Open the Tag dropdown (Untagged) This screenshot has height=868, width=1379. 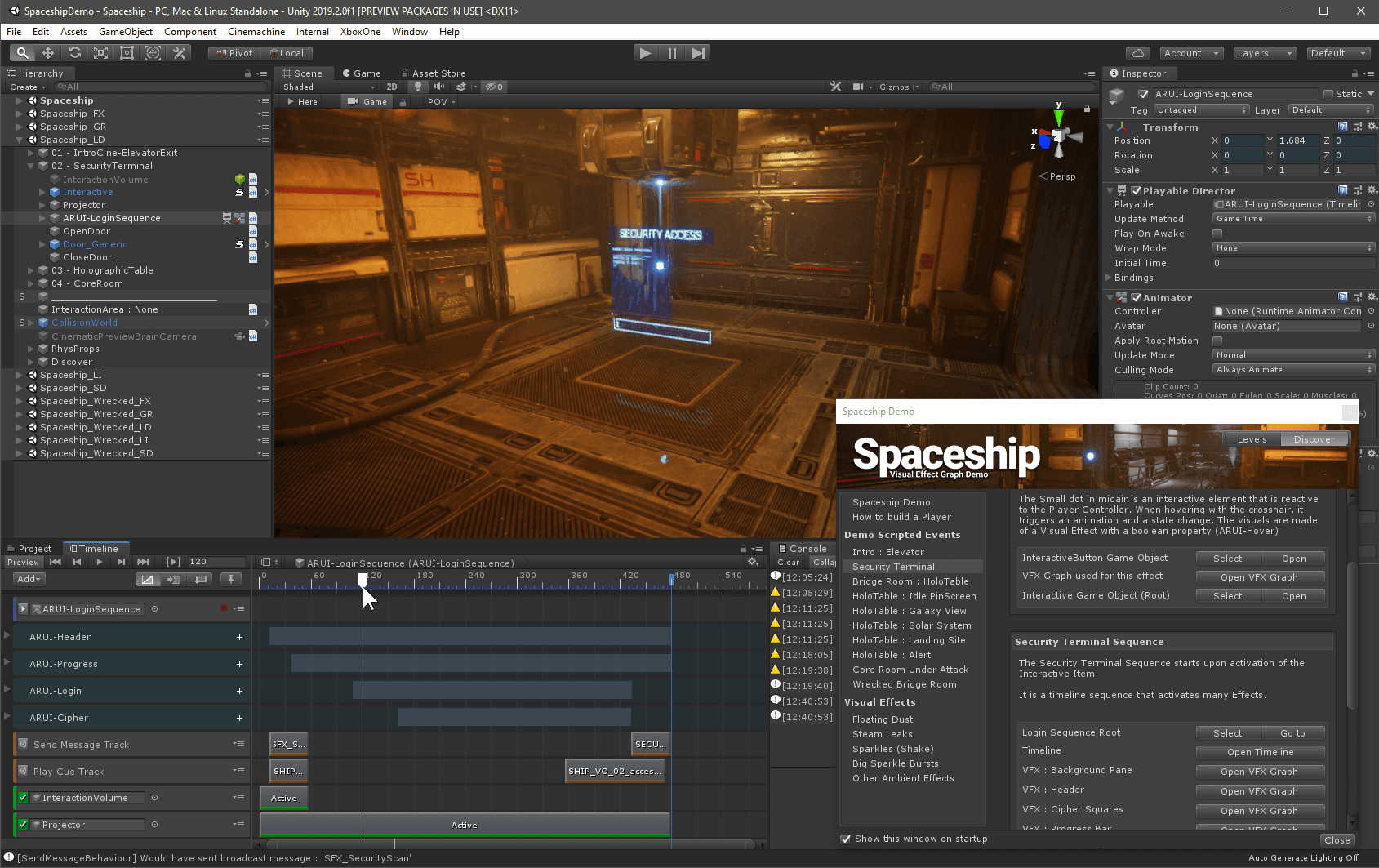pyautogui.click(x=1202, y=110)
